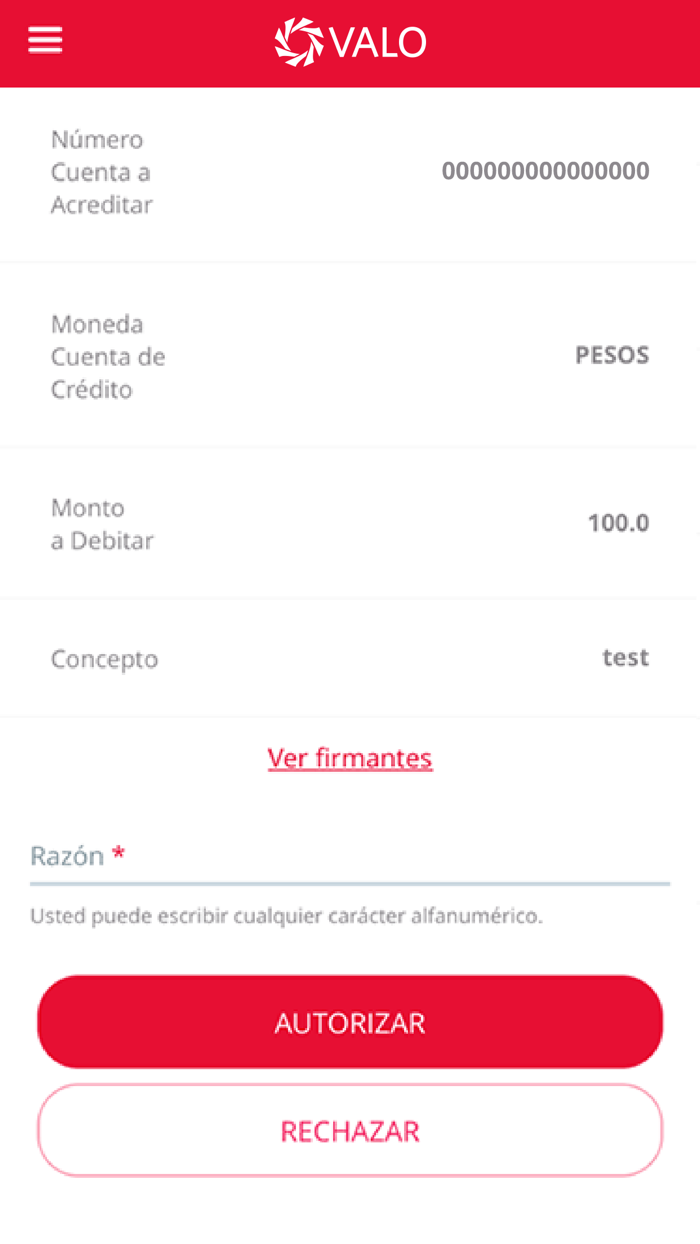Click the underline of the Razón field
This screenshot has height=1244, width=700.
click(350, 884)
